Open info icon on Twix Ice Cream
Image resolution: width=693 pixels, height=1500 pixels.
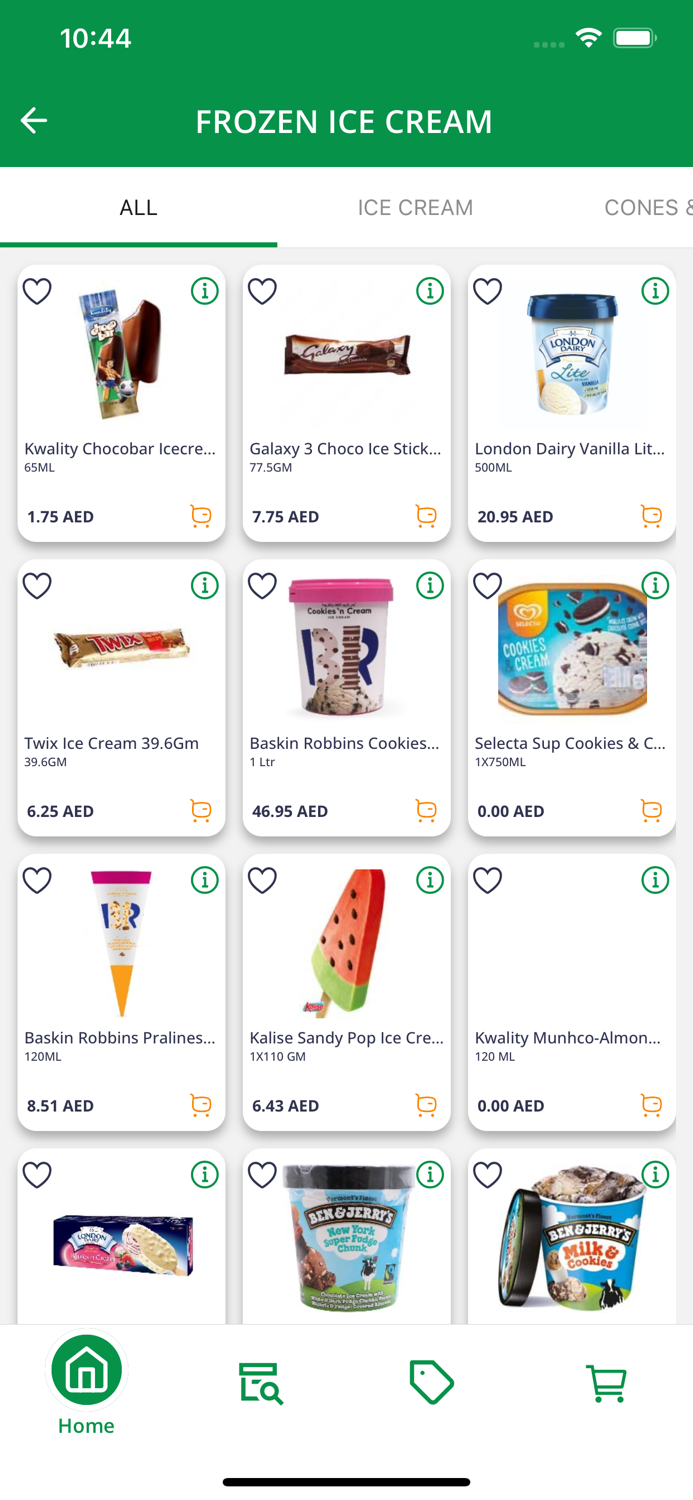(x=205, y=585)
